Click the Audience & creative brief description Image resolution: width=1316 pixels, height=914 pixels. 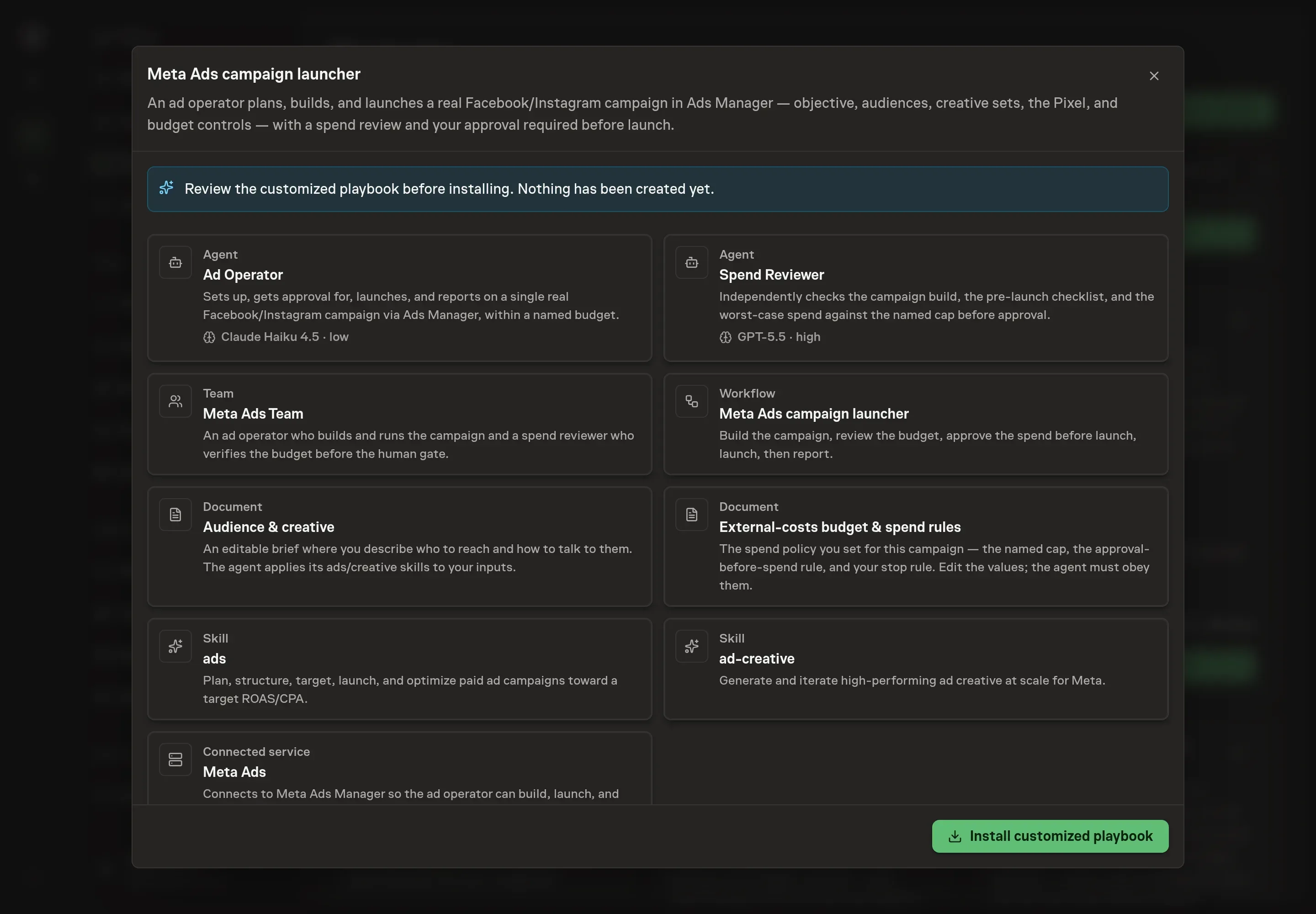418,558
